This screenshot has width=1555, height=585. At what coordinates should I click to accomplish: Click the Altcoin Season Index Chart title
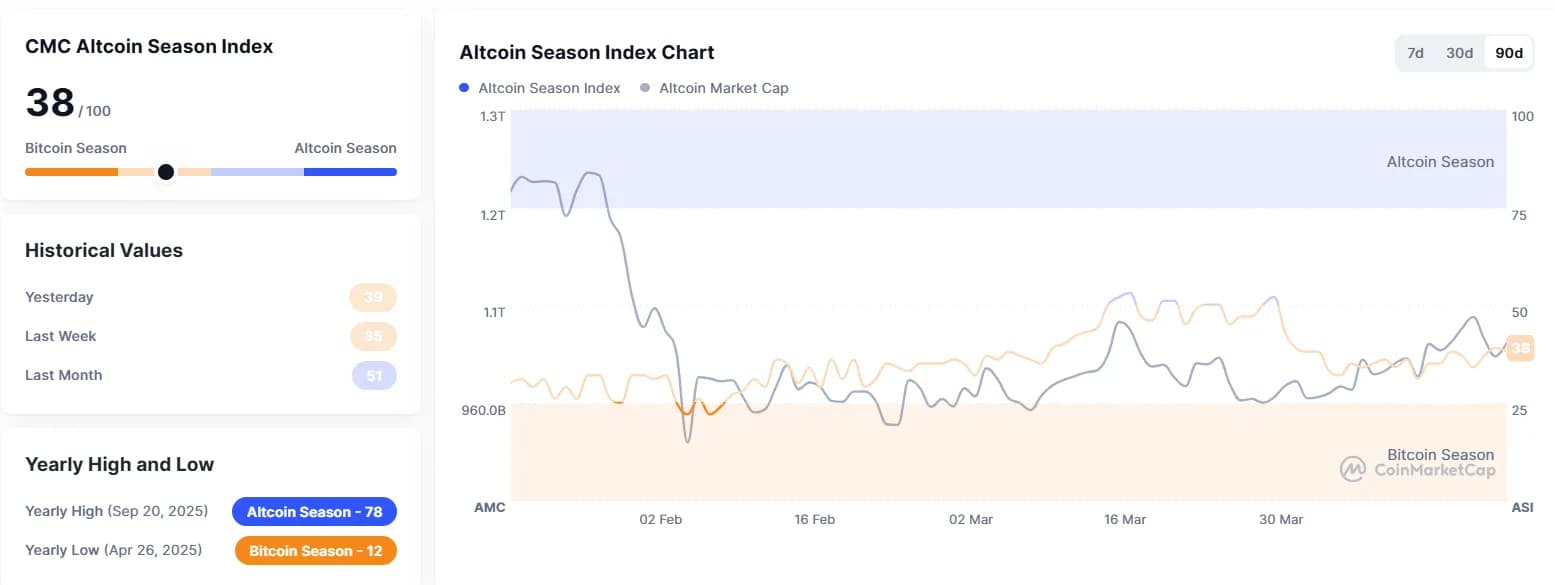tap(587, 53)
